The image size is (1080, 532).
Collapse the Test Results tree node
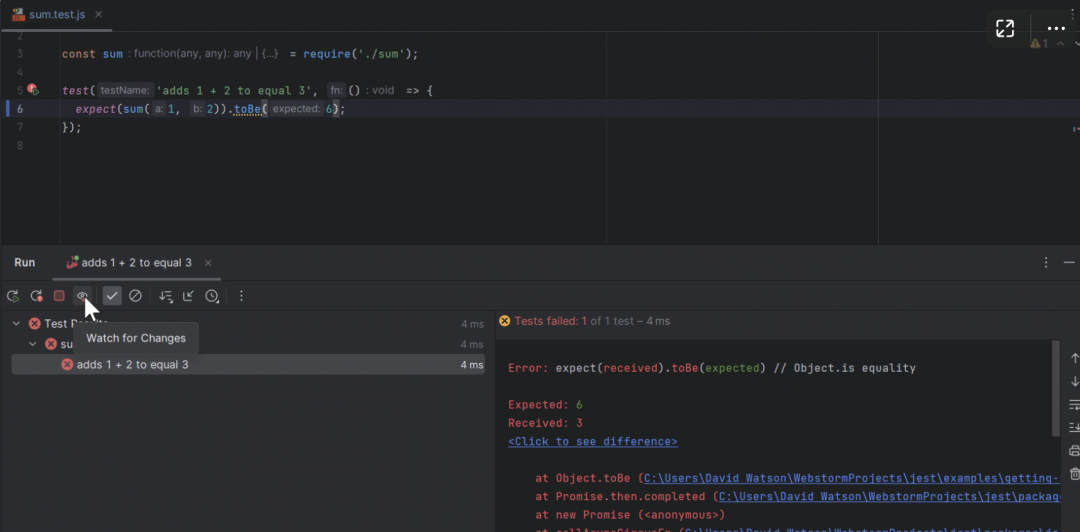point(17,323)
